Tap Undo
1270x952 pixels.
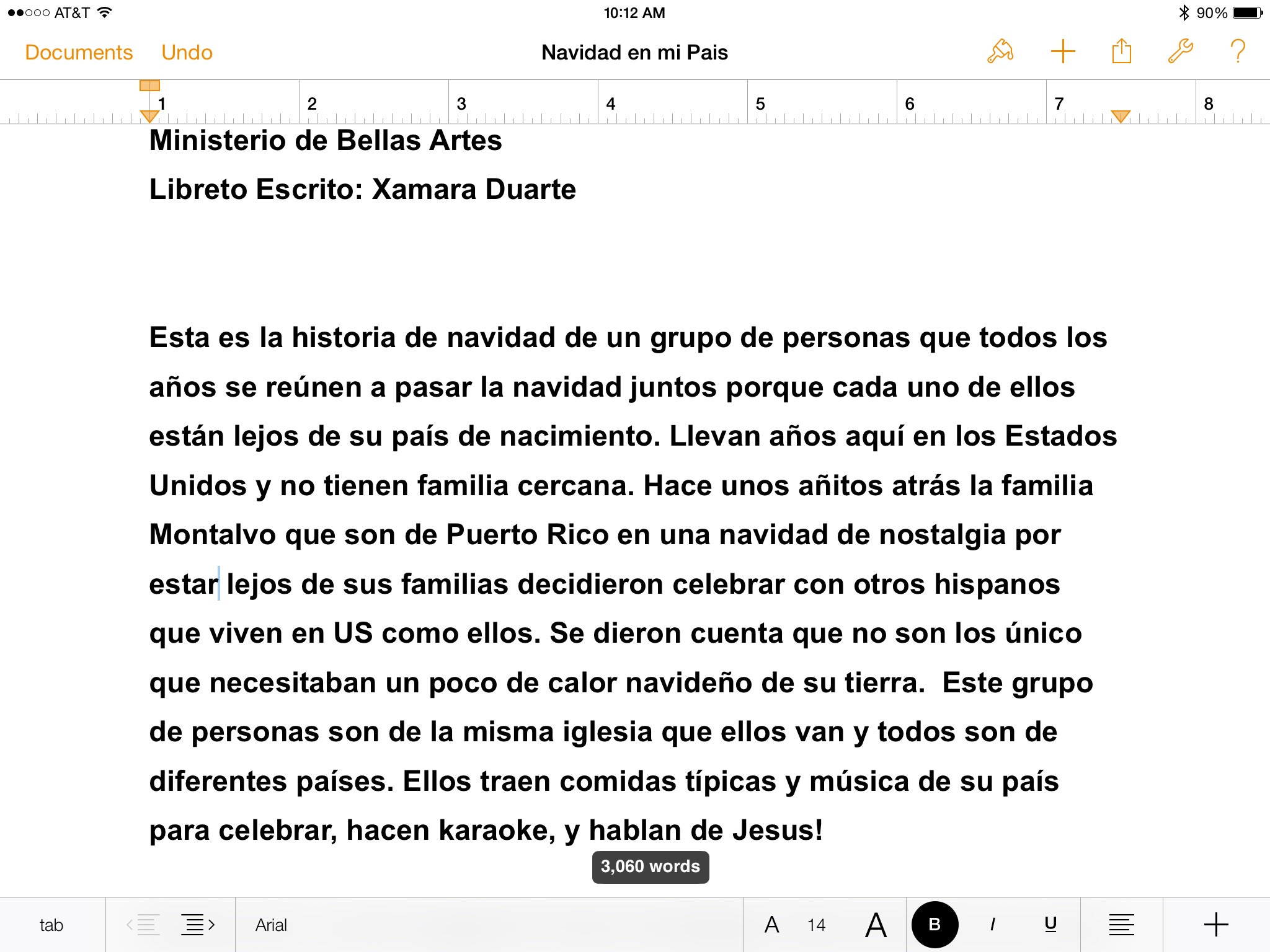(187, 53)
